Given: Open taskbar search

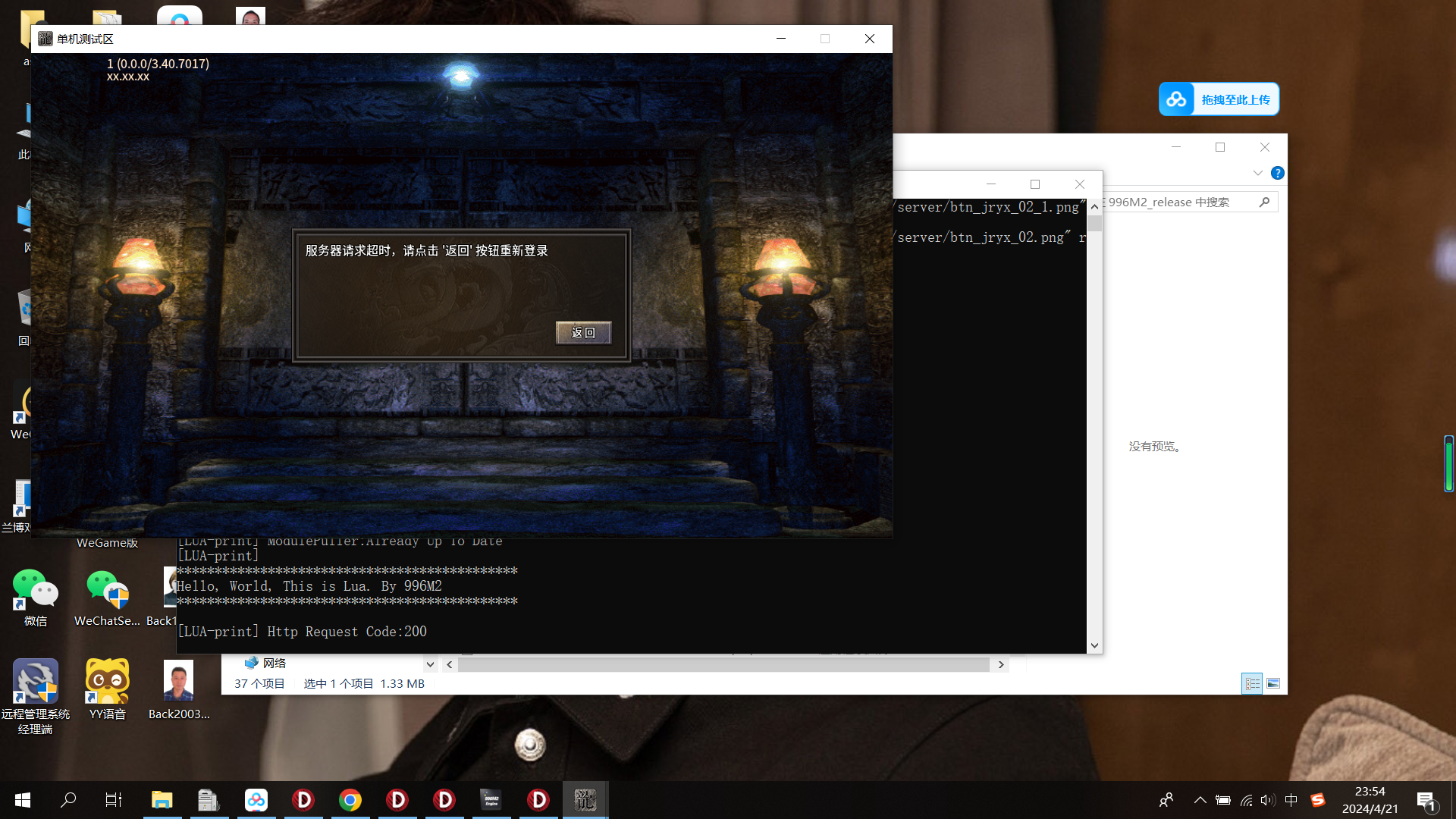Looking at the screenshot, I should click(68, 800).
